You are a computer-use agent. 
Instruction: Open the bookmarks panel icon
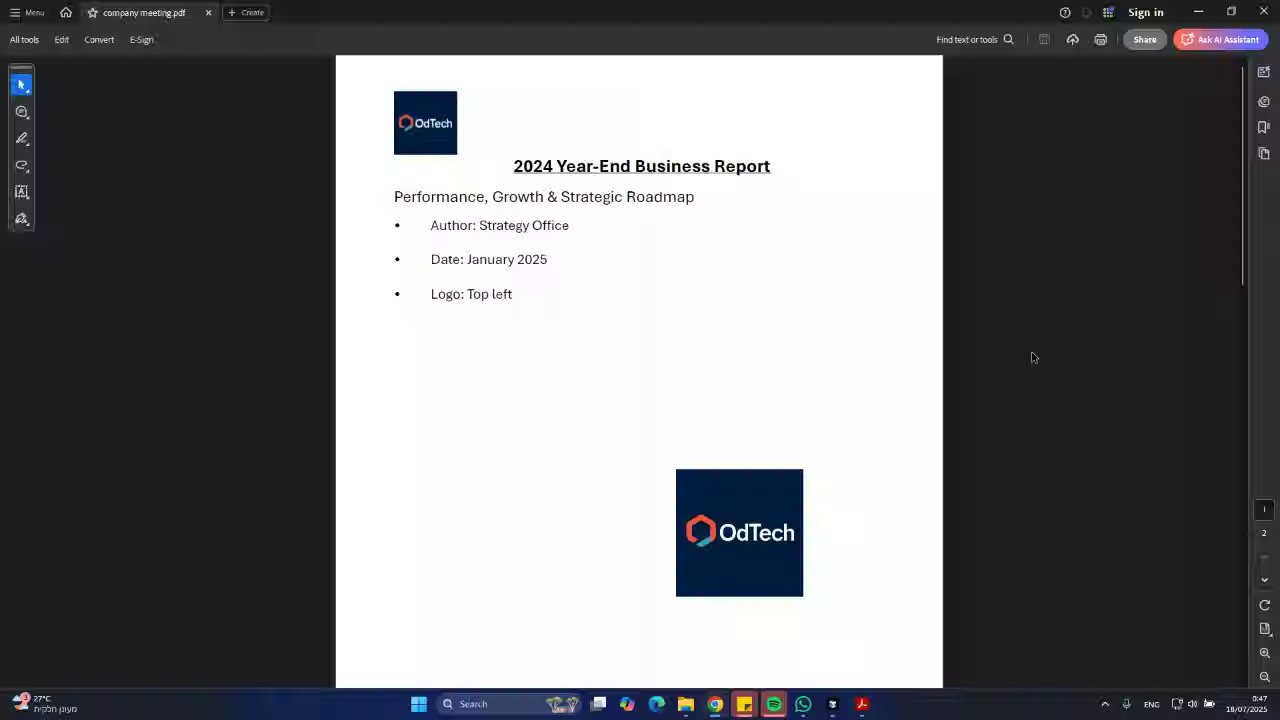pyautogui.click(x=1264, y=127)
